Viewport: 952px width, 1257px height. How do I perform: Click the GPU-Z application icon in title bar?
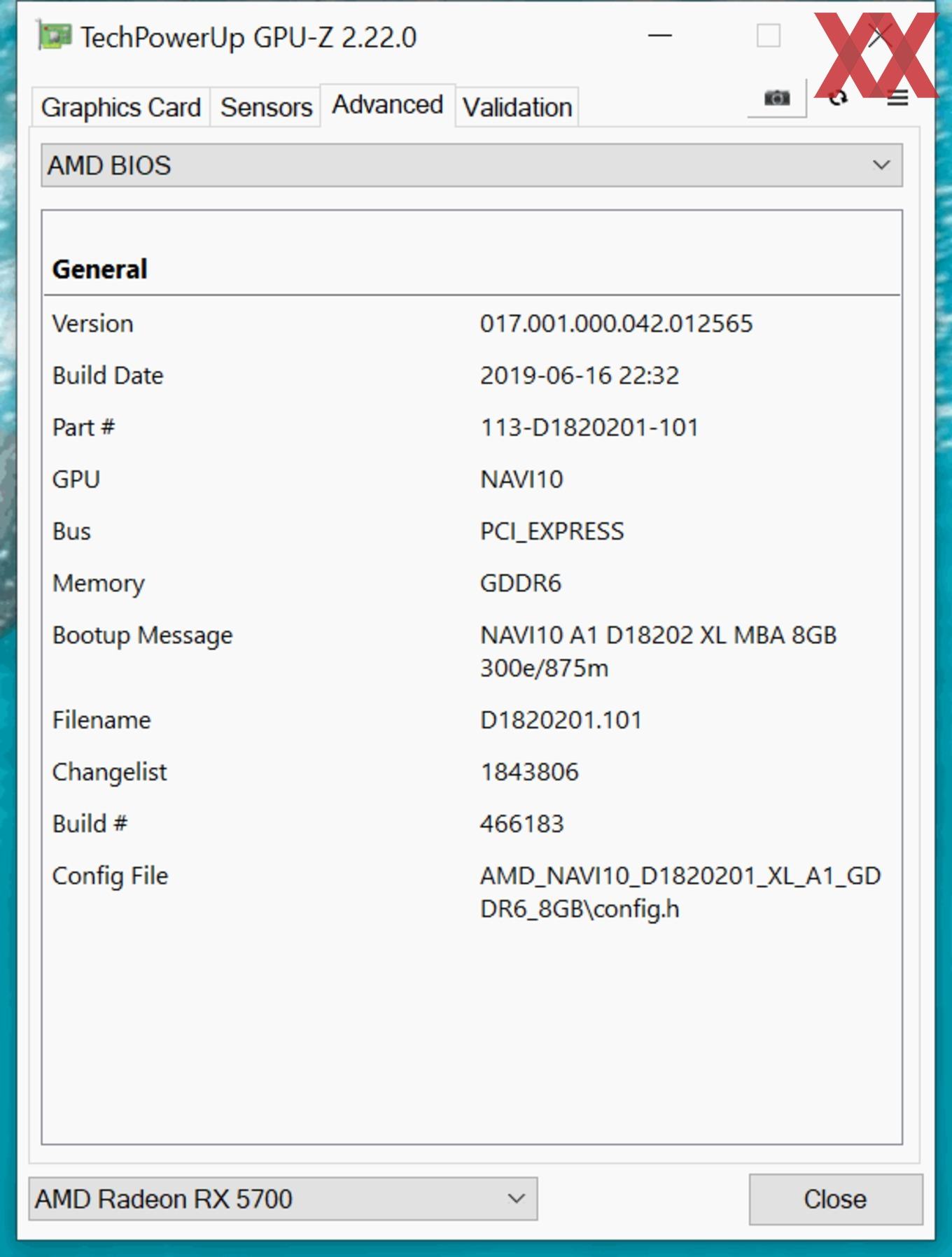[54, 36]
